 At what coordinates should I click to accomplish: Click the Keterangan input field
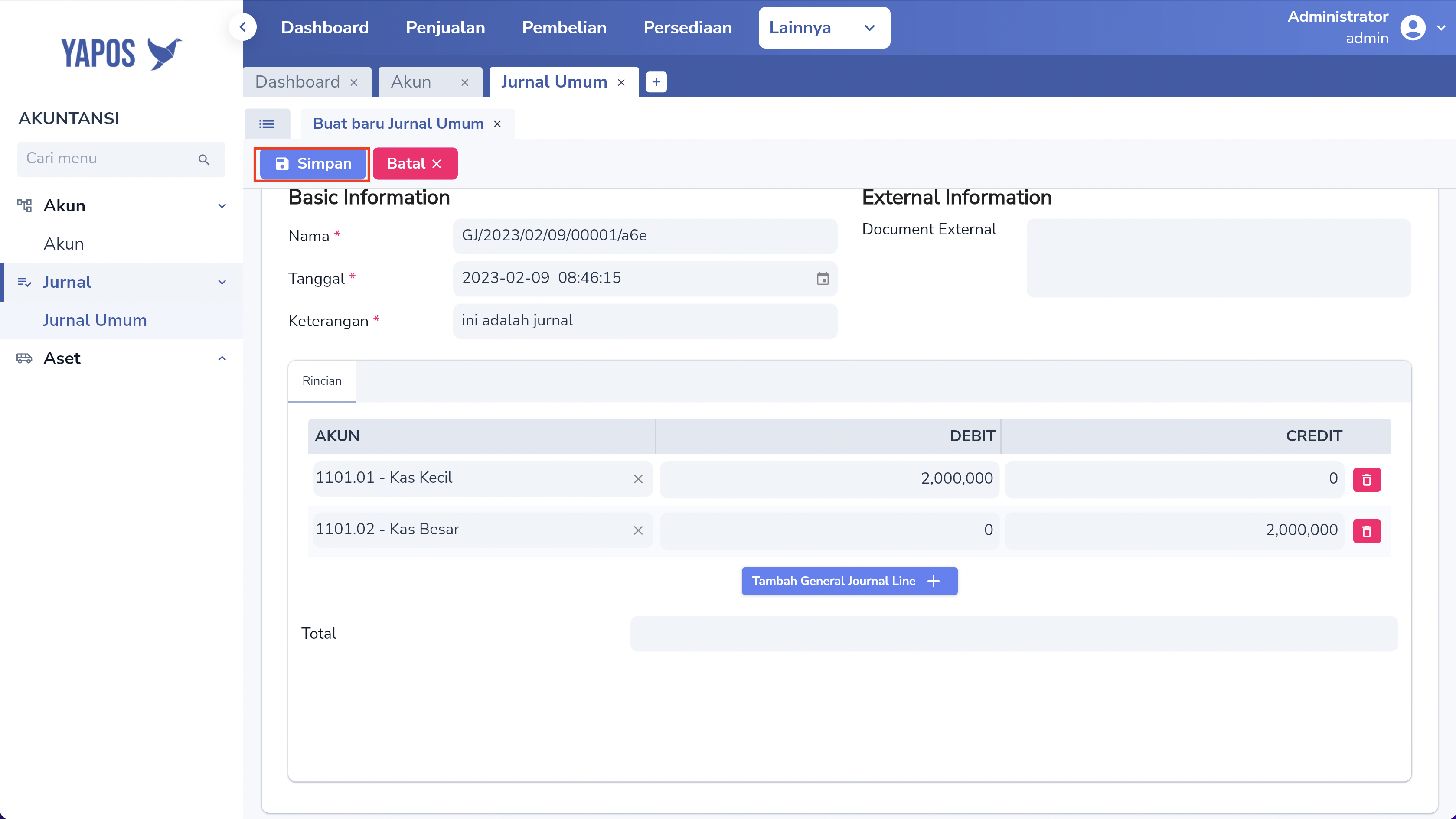click(x=645, y=321)
